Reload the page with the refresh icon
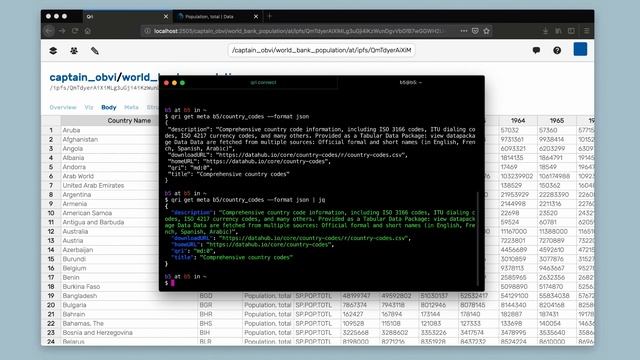Image resolution: width=640 pixels, height=360 pixels. click(75, 31)
